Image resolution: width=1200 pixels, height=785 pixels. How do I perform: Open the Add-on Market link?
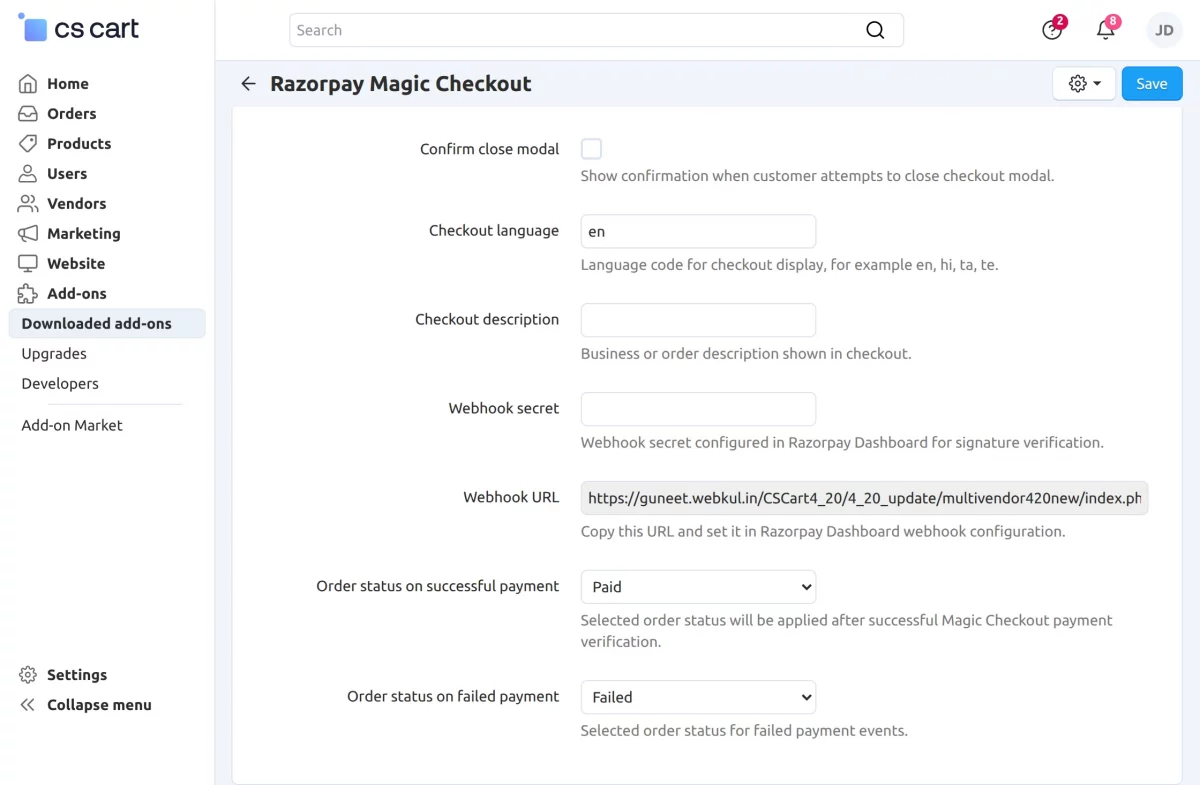72,425
